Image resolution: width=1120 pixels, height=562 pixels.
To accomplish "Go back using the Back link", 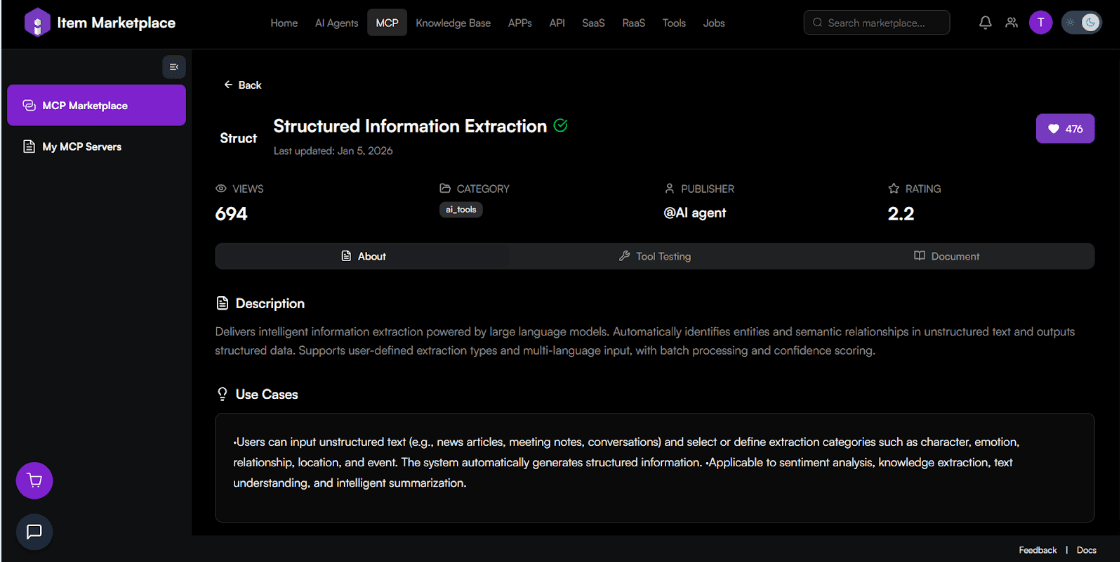I will coord(242,85).
